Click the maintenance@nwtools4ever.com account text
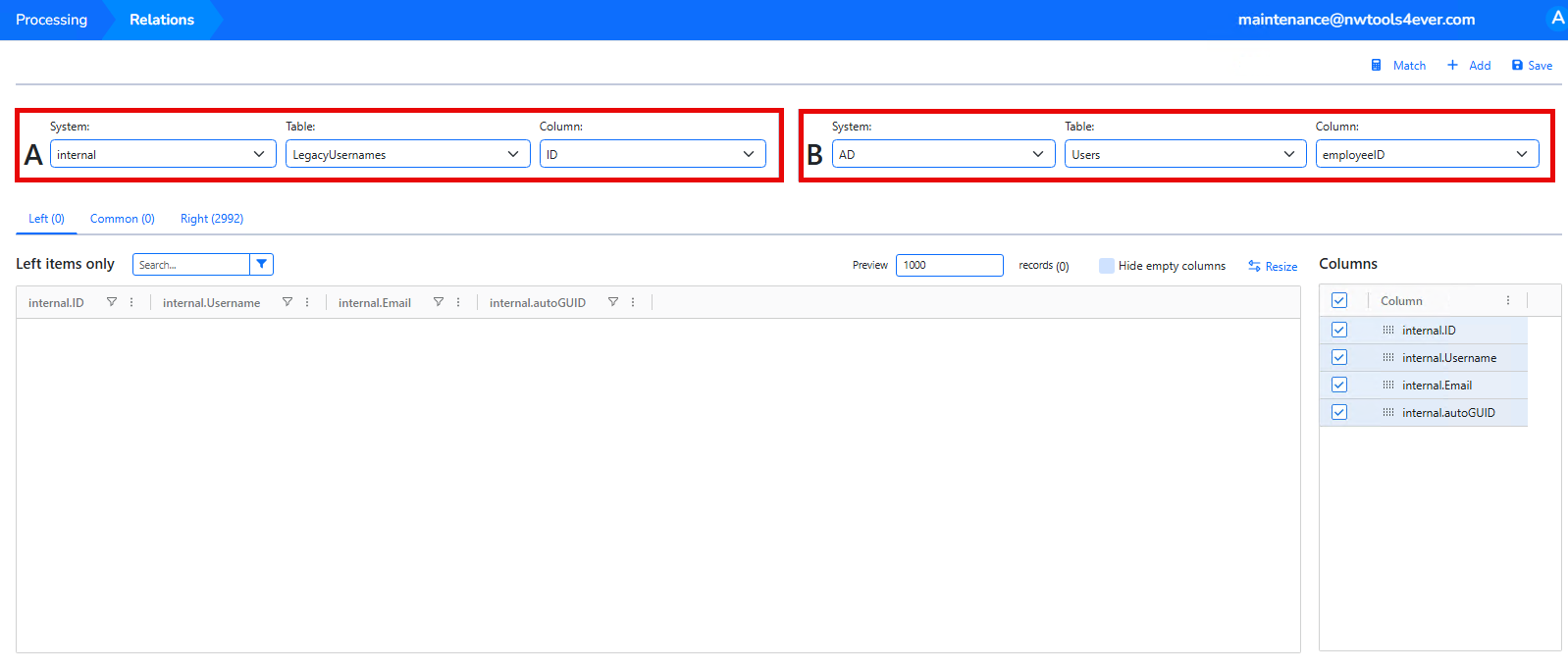Image resolution: width=1568 pixels, height=670 pixels. pos(1356,20)
